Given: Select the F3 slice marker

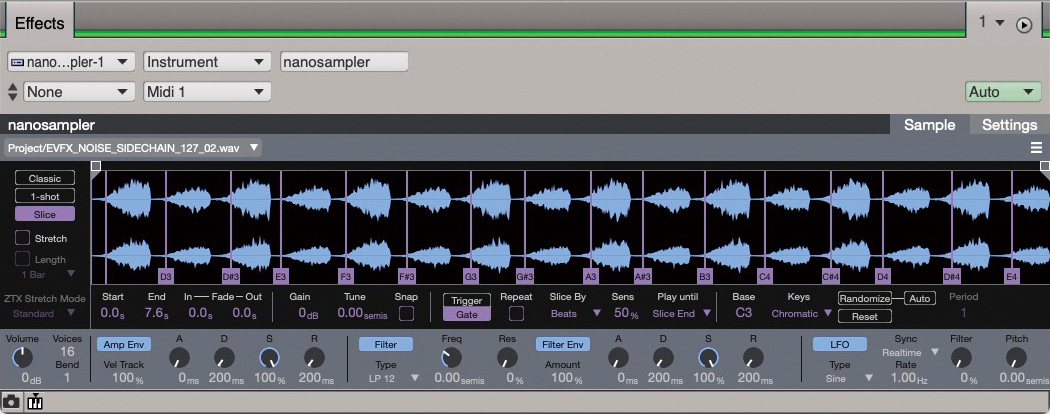Looking at the screenshot, I should (x=346, y=276).
